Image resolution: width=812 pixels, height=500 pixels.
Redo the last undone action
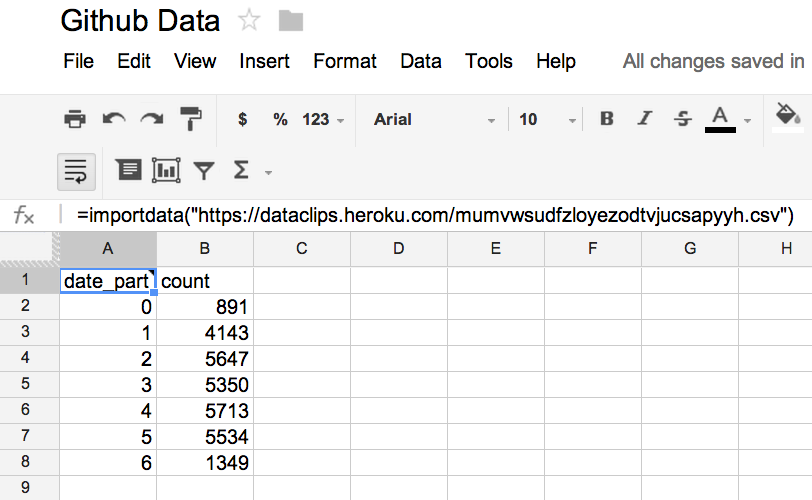151,120
